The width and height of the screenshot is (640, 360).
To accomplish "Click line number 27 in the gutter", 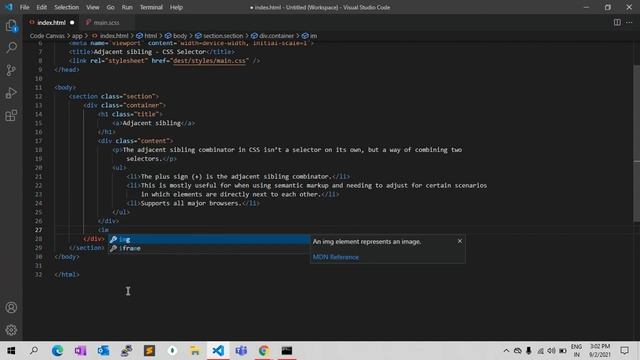I will coord(38,230).
